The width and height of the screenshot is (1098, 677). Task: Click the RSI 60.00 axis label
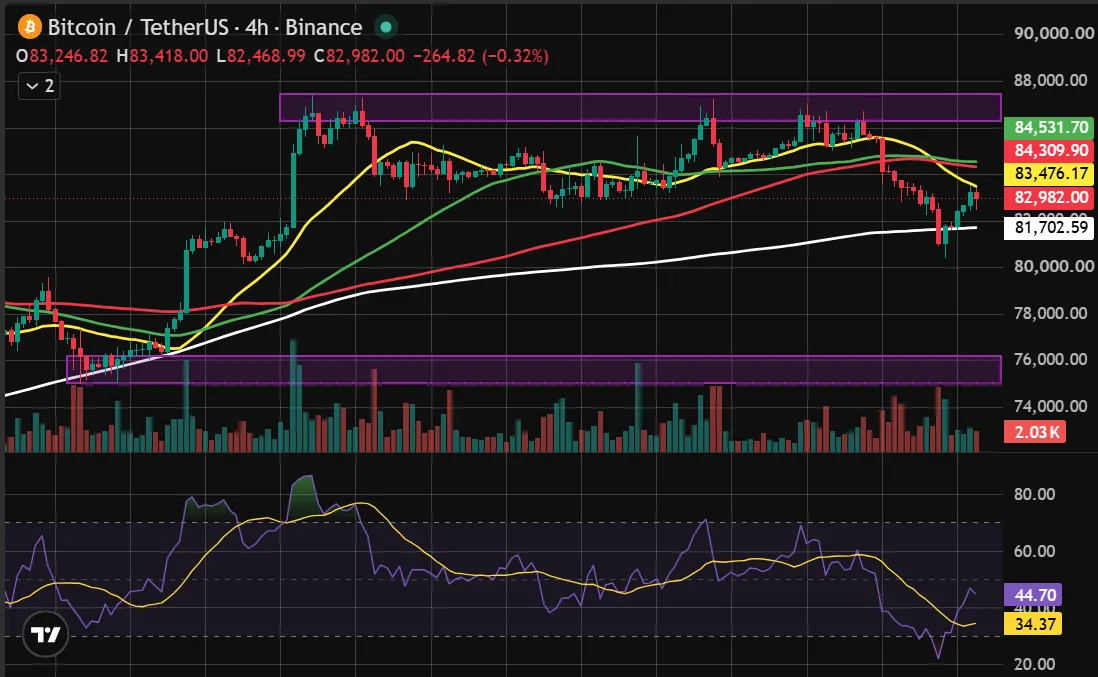pyautogui.click(x=1034, y=551)
